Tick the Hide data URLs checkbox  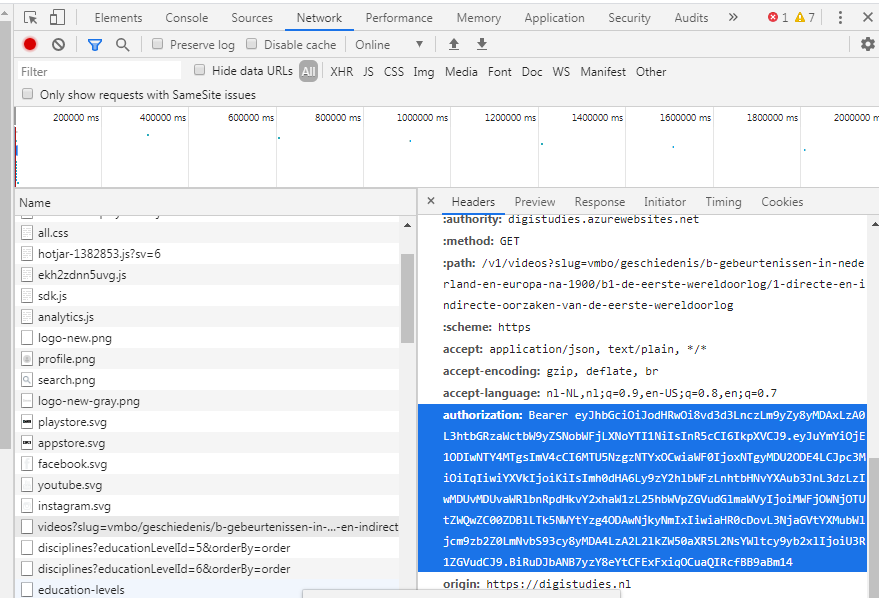pos(199,69)
